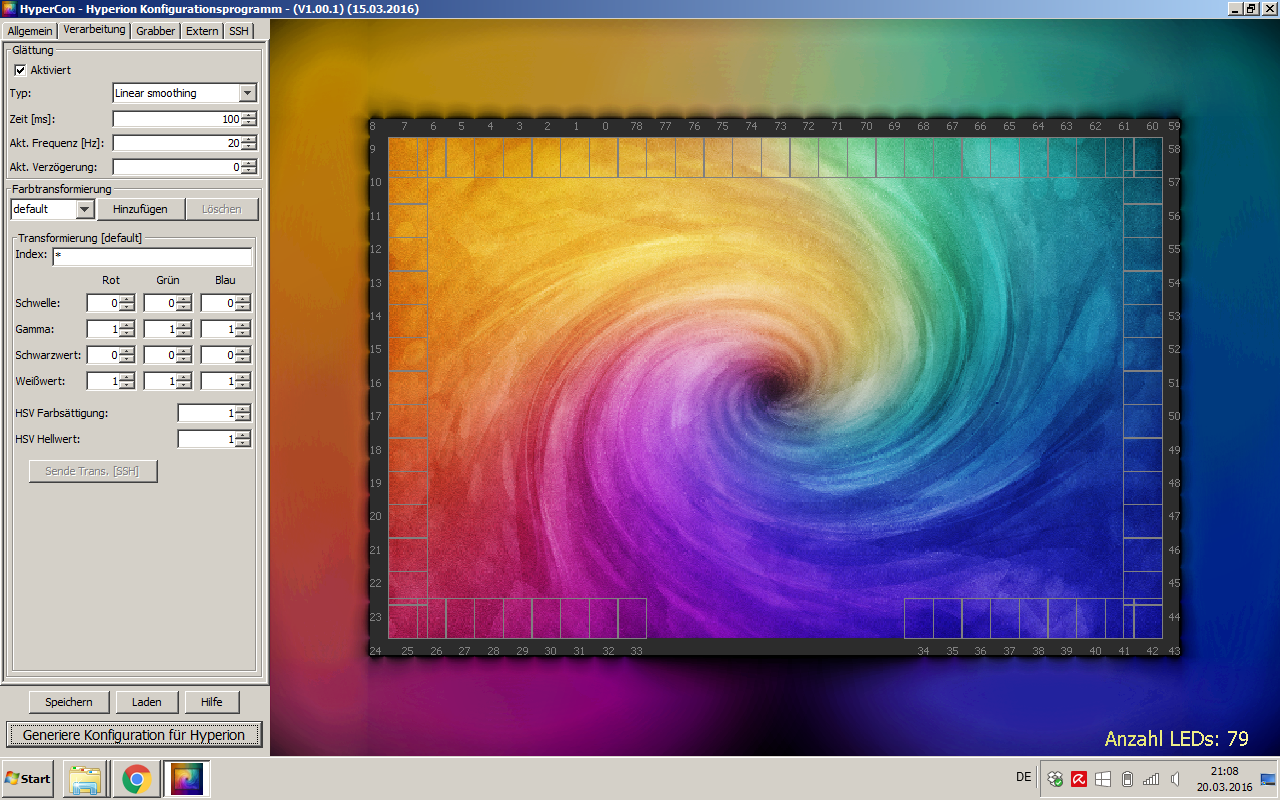Click the Windows Start button
1280x800 pixels.
[28, 778]
